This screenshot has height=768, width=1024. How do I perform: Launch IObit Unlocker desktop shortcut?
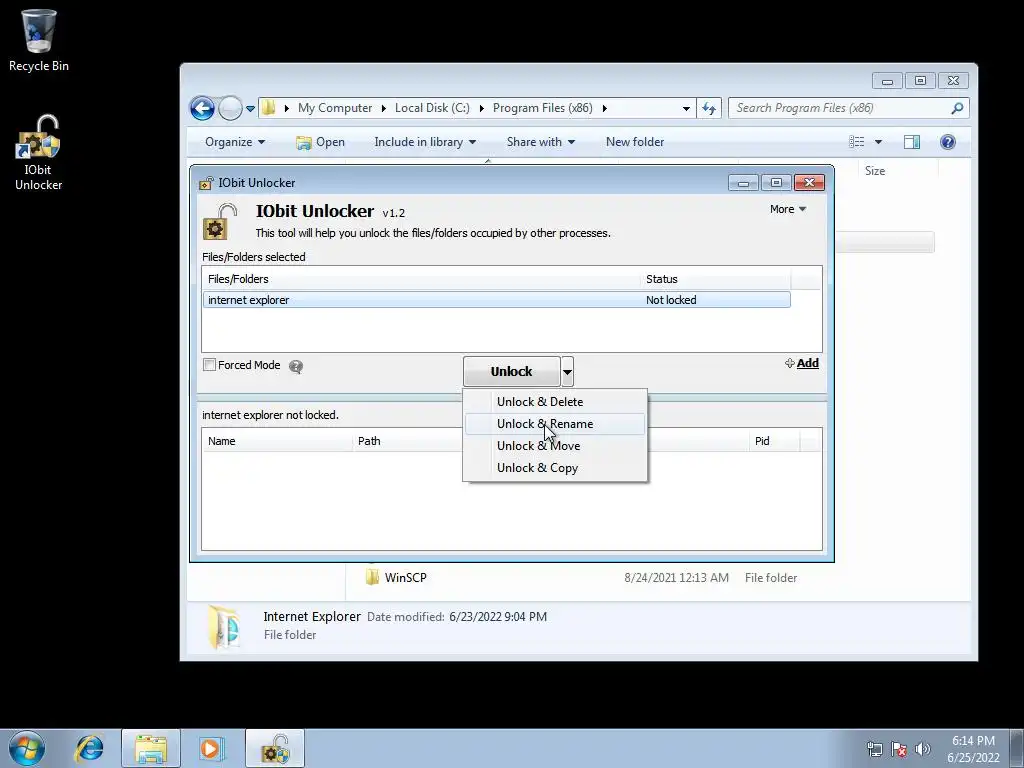coord(39,153)
